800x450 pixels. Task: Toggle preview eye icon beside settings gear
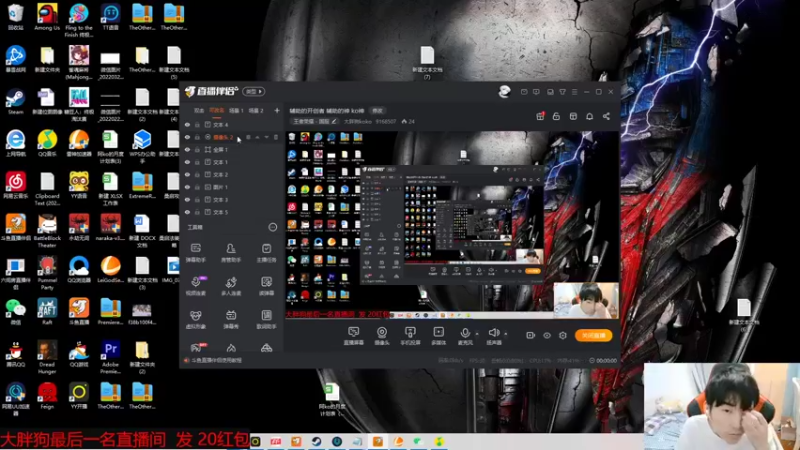coord(546,335)
